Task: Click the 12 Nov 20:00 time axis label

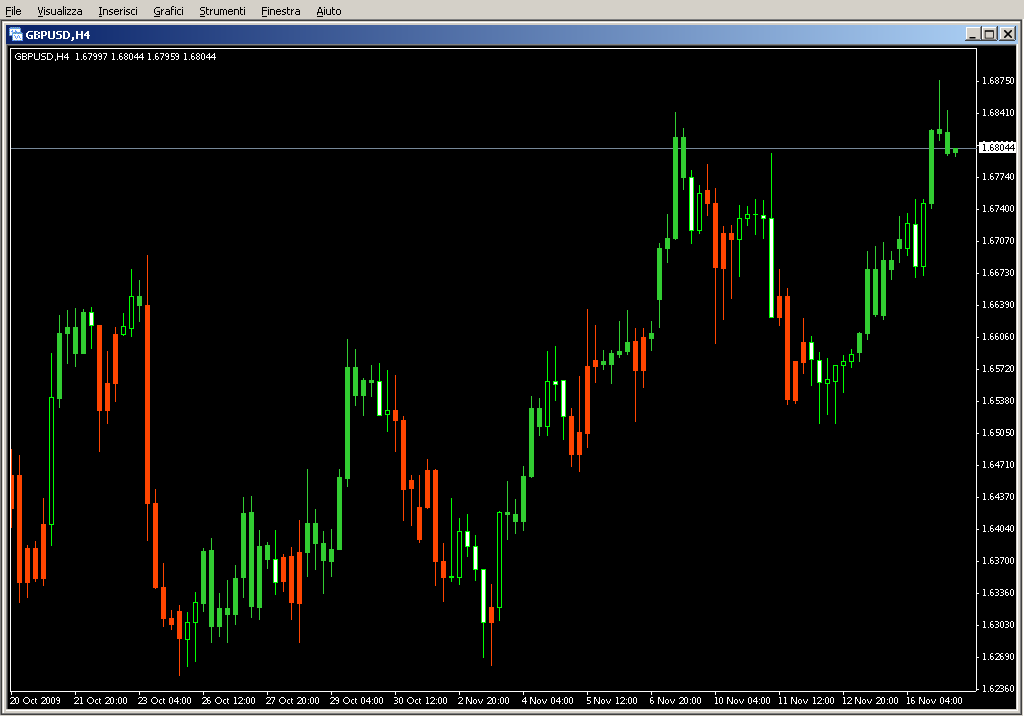Action: [x=870, y=701]
